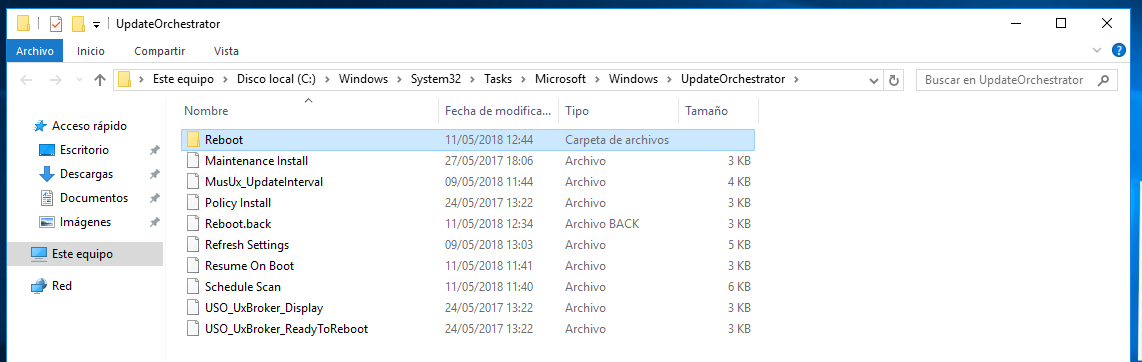Click the 6 KB size of Schedule Scan
Image resolution: width=1142 pixels, height=362 pixels.
[738, 287]
